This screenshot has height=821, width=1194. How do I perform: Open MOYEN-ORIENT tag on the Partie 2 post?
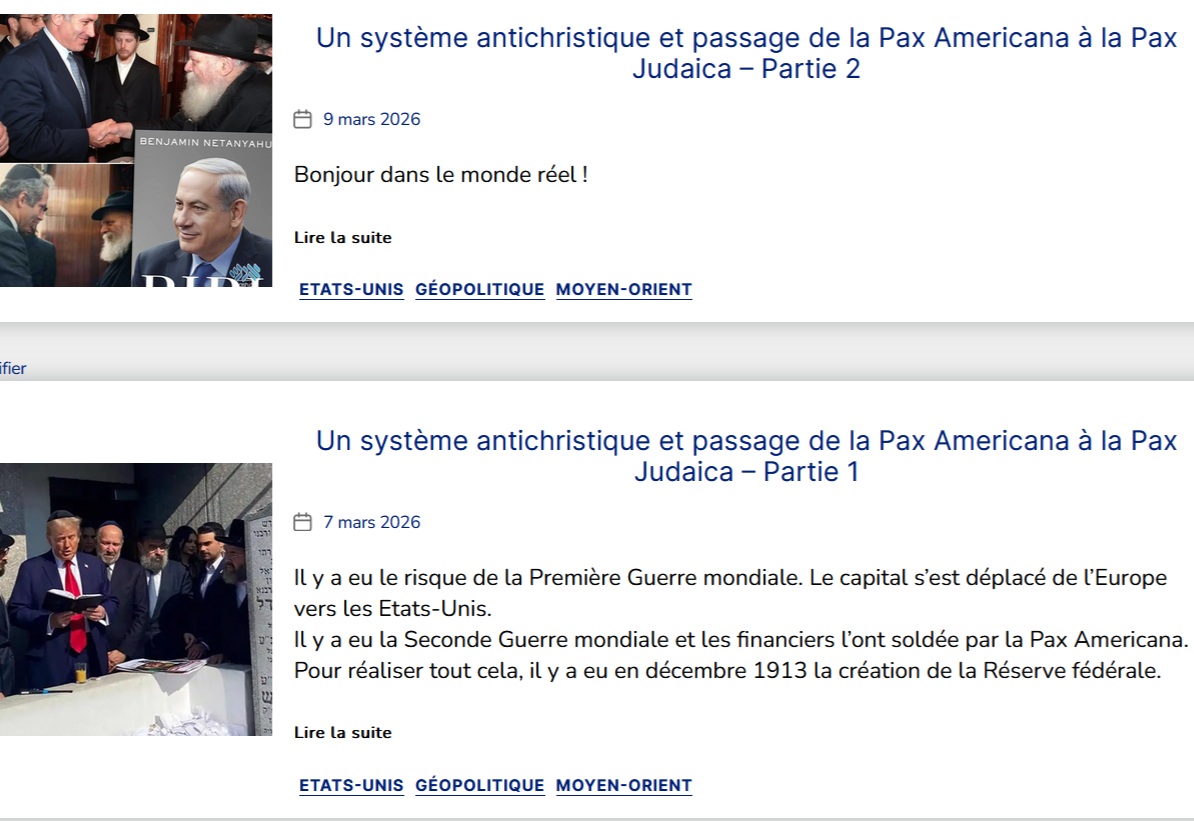(624, 290)
